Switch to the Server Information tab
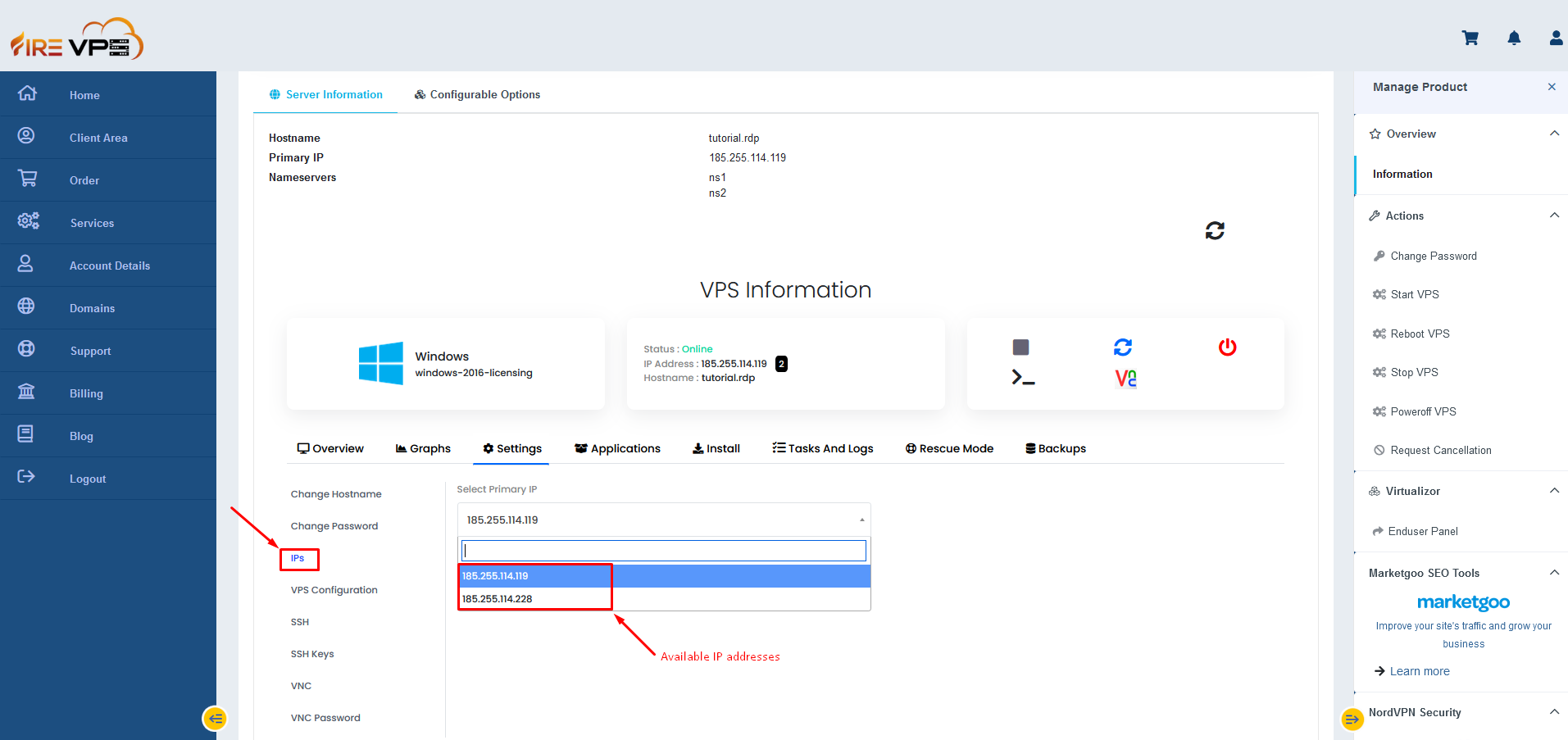This screenshot has width=1568, height=740. [x=326, y=94]
